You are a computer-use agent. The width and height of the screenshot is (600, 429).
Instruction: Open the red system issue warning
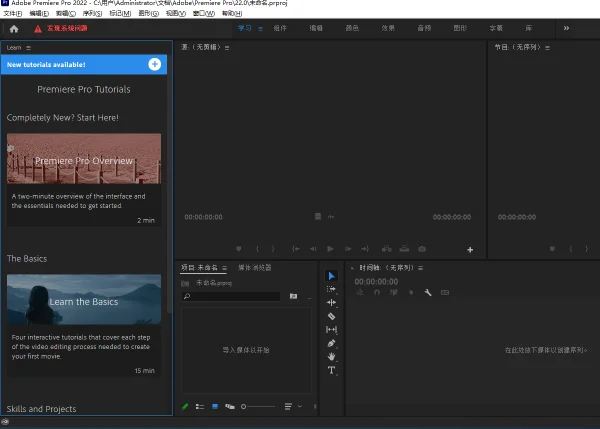click(61, 28)
